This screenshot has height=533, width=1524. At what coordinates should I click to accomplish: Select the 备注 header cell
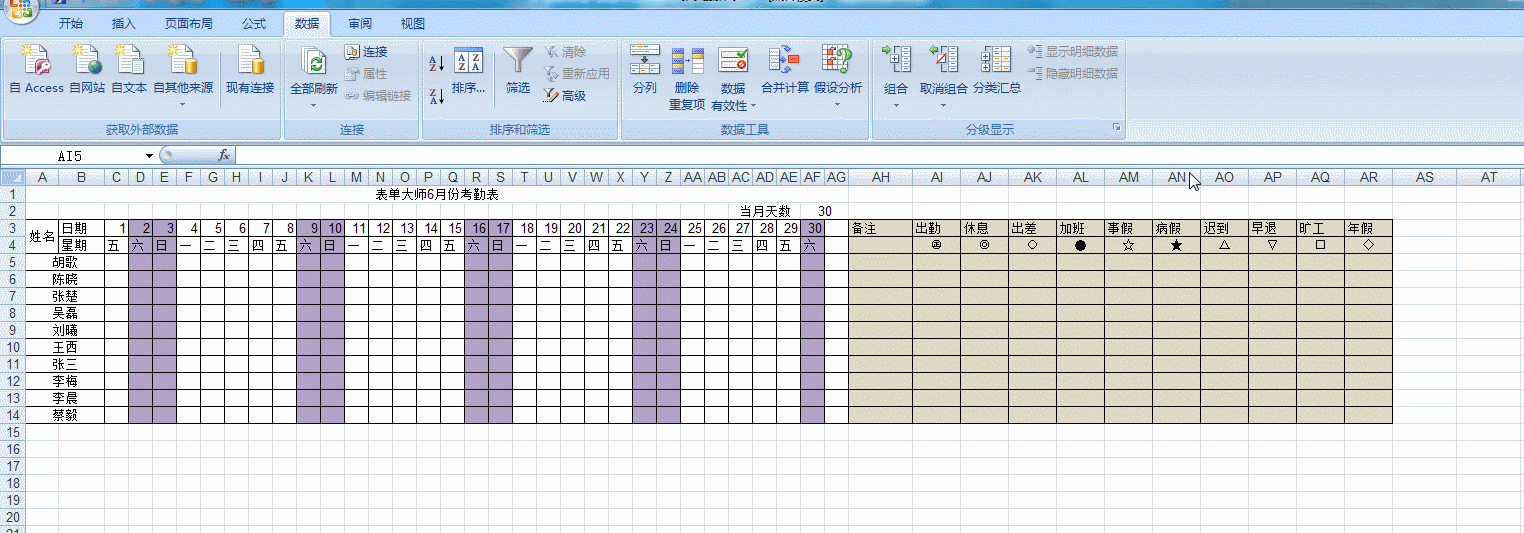pyautogui.click(x=880, y=228)
